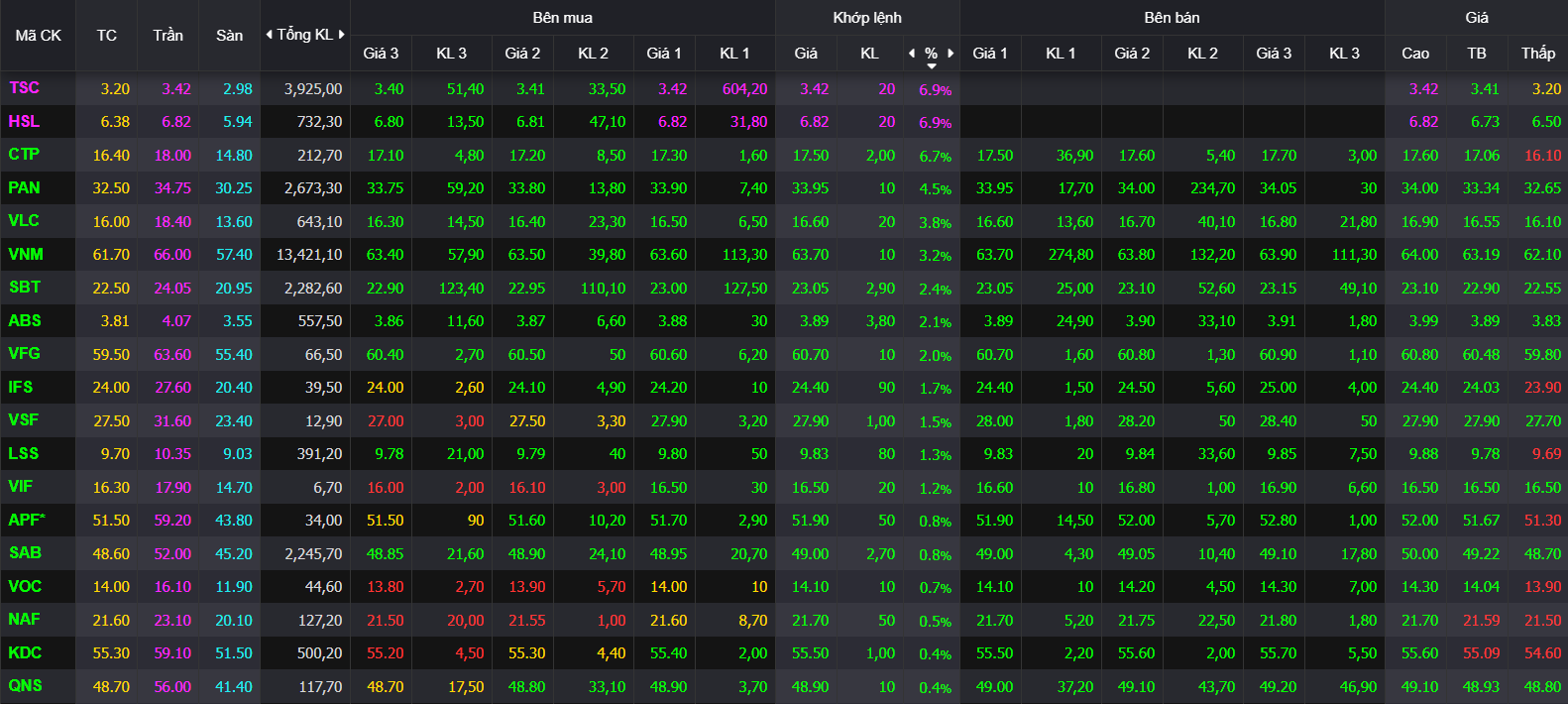1568x704 pixels.
Task: Click APF high price 52.00 in Cao column
Action: [1419, 521]
